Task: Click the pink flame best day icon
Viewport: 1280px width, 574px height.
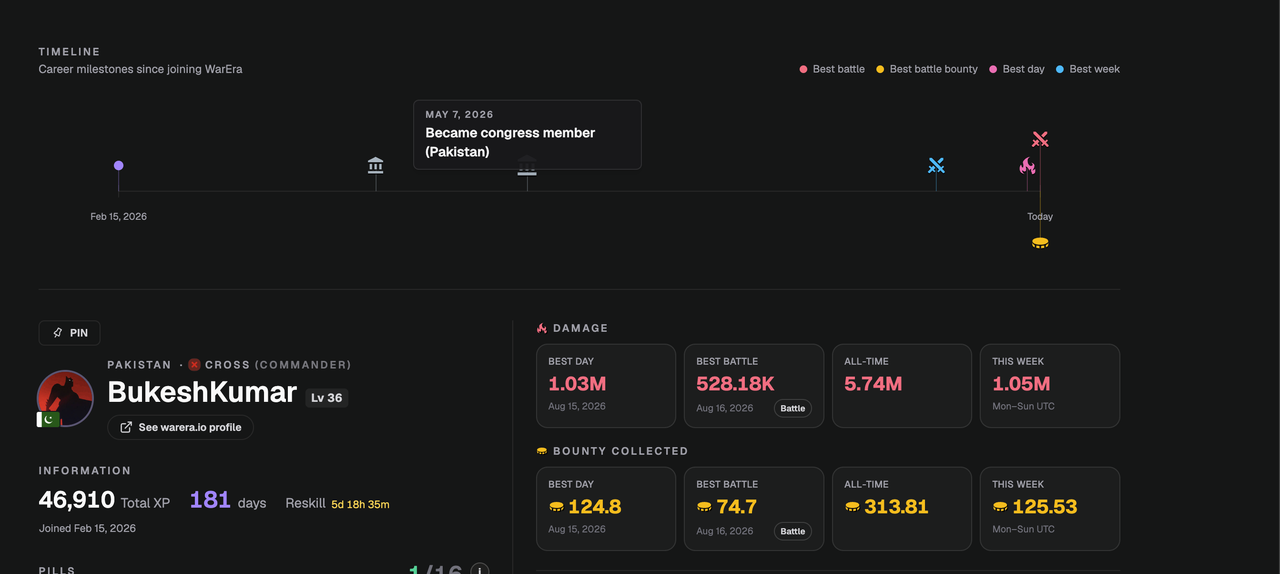Action: 1027,166
